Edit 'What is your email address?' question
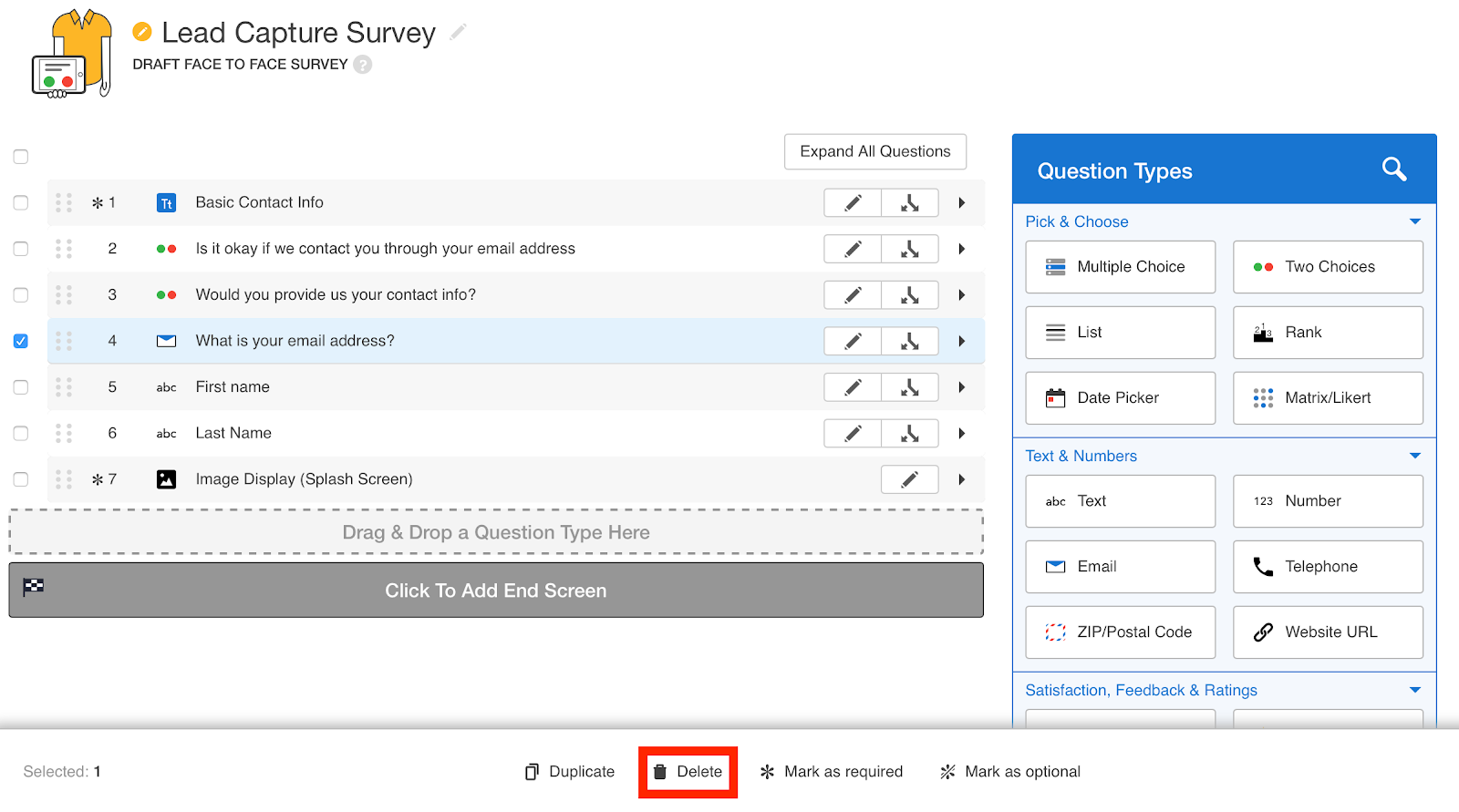Image resolution: width=1459 pixels, height=812 pixels. click(853, 341)
